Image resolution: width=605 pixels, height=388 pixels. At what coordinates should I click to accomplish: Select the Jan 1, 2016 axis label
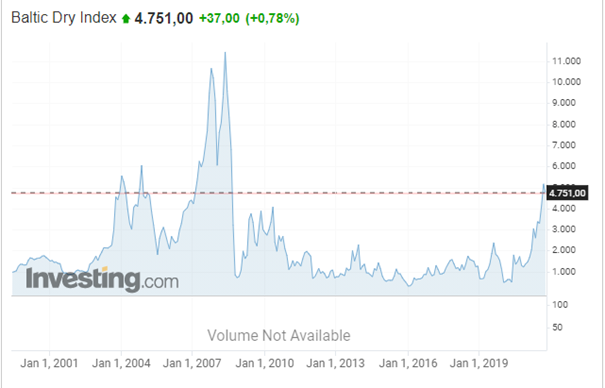point(408,363)
